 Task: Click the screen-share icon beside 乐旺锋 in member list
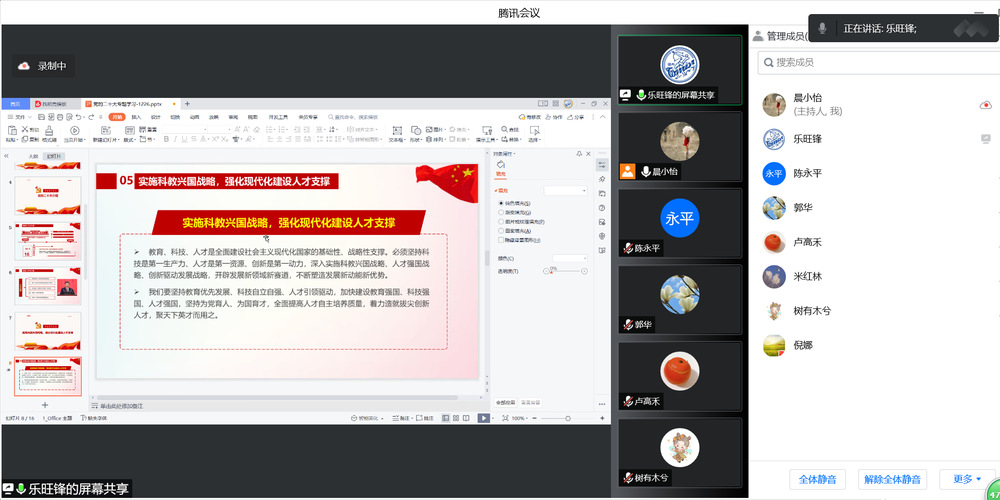[985, 139]
